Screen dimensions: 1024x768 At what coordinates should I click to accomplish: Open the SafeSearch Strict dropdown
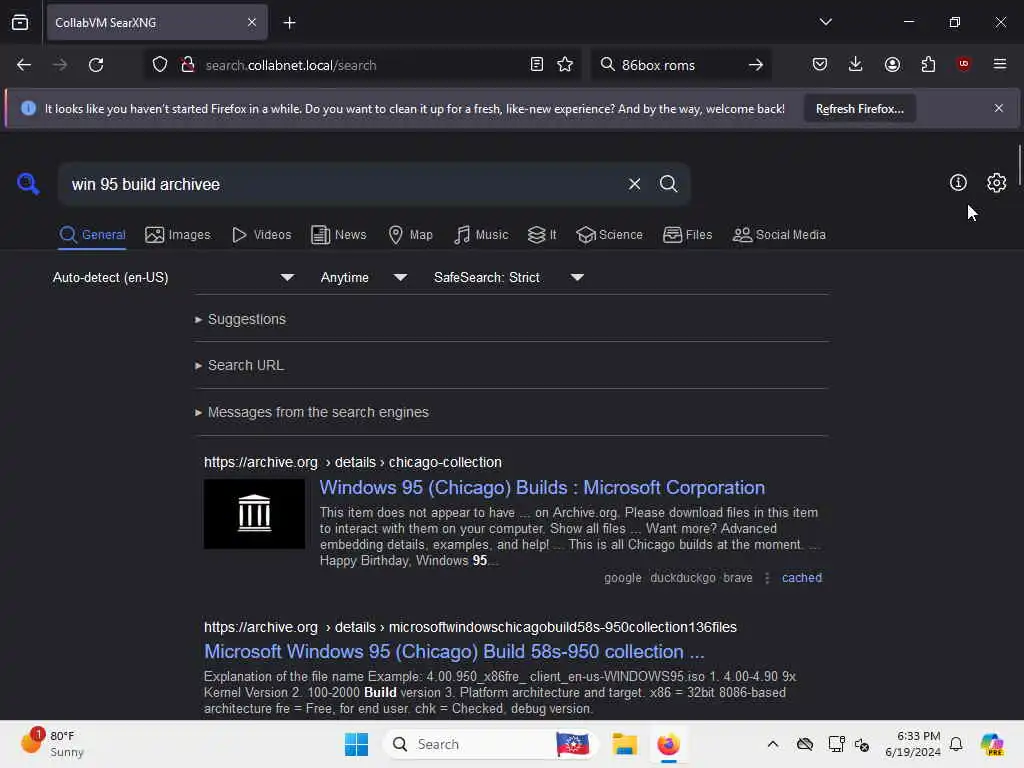point(509,278)
